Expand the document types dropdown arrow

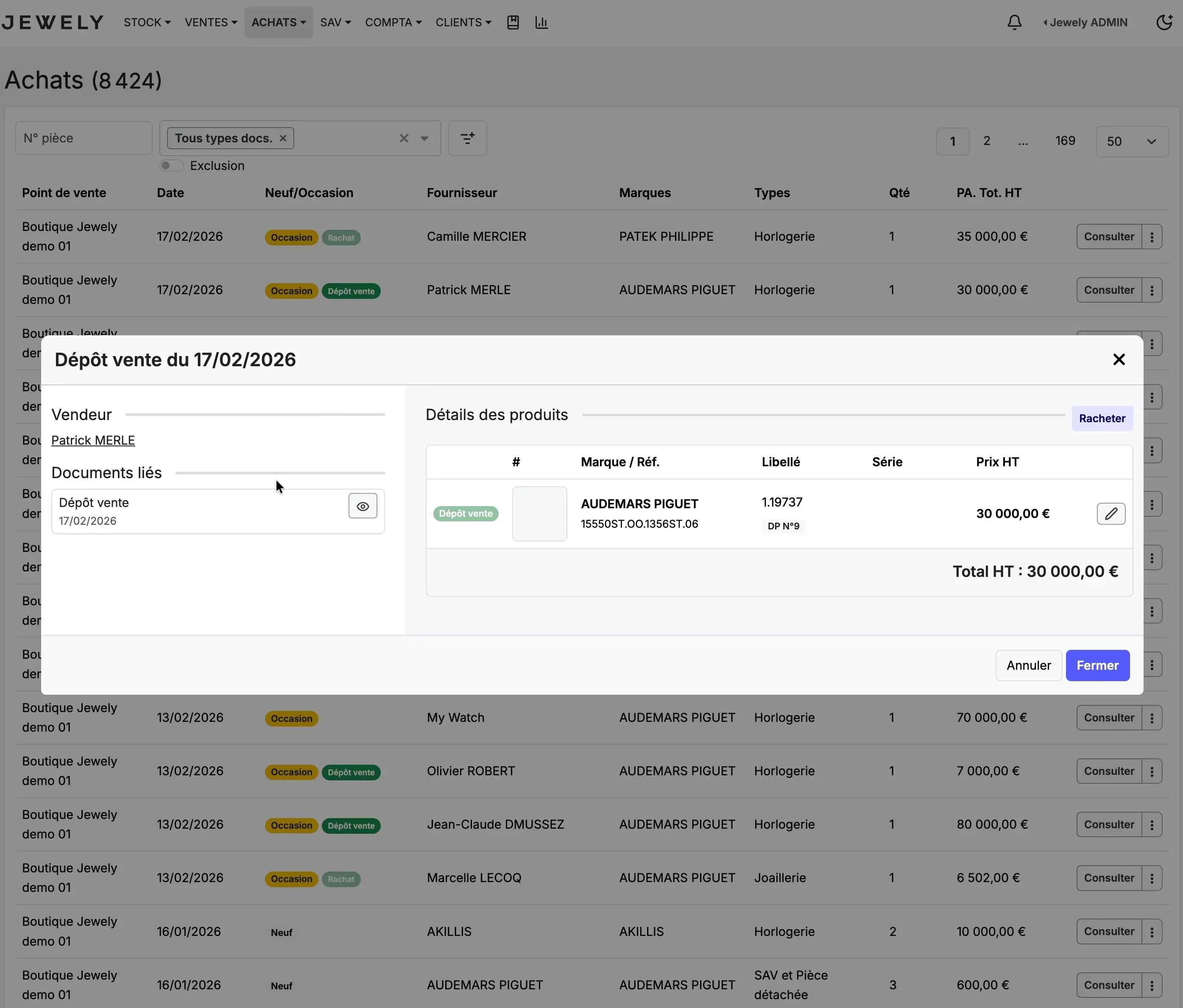tap(424, 138)
